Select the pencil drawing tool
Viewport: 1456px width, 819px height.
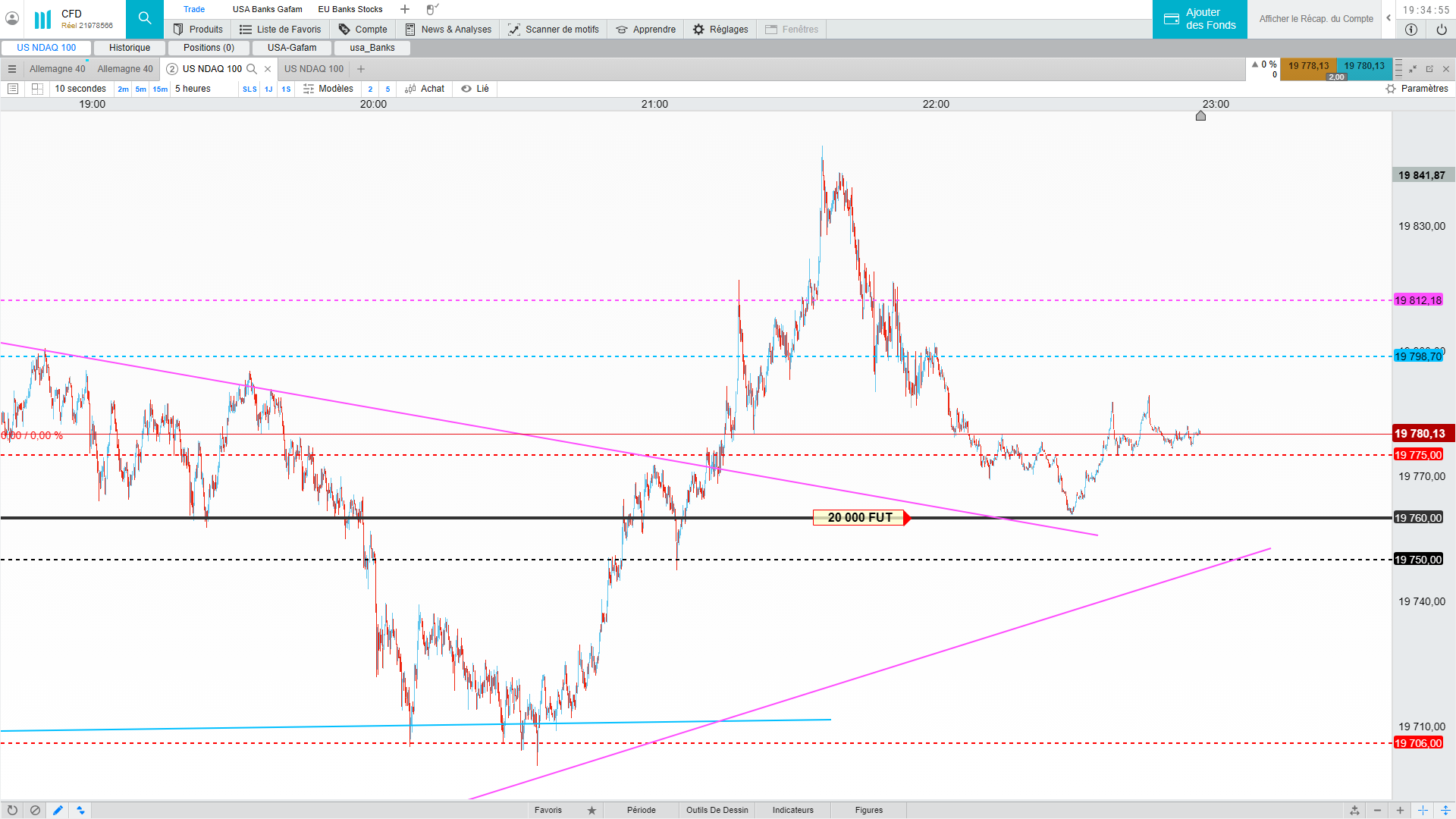pyautogui.click(x=58, y=810)
